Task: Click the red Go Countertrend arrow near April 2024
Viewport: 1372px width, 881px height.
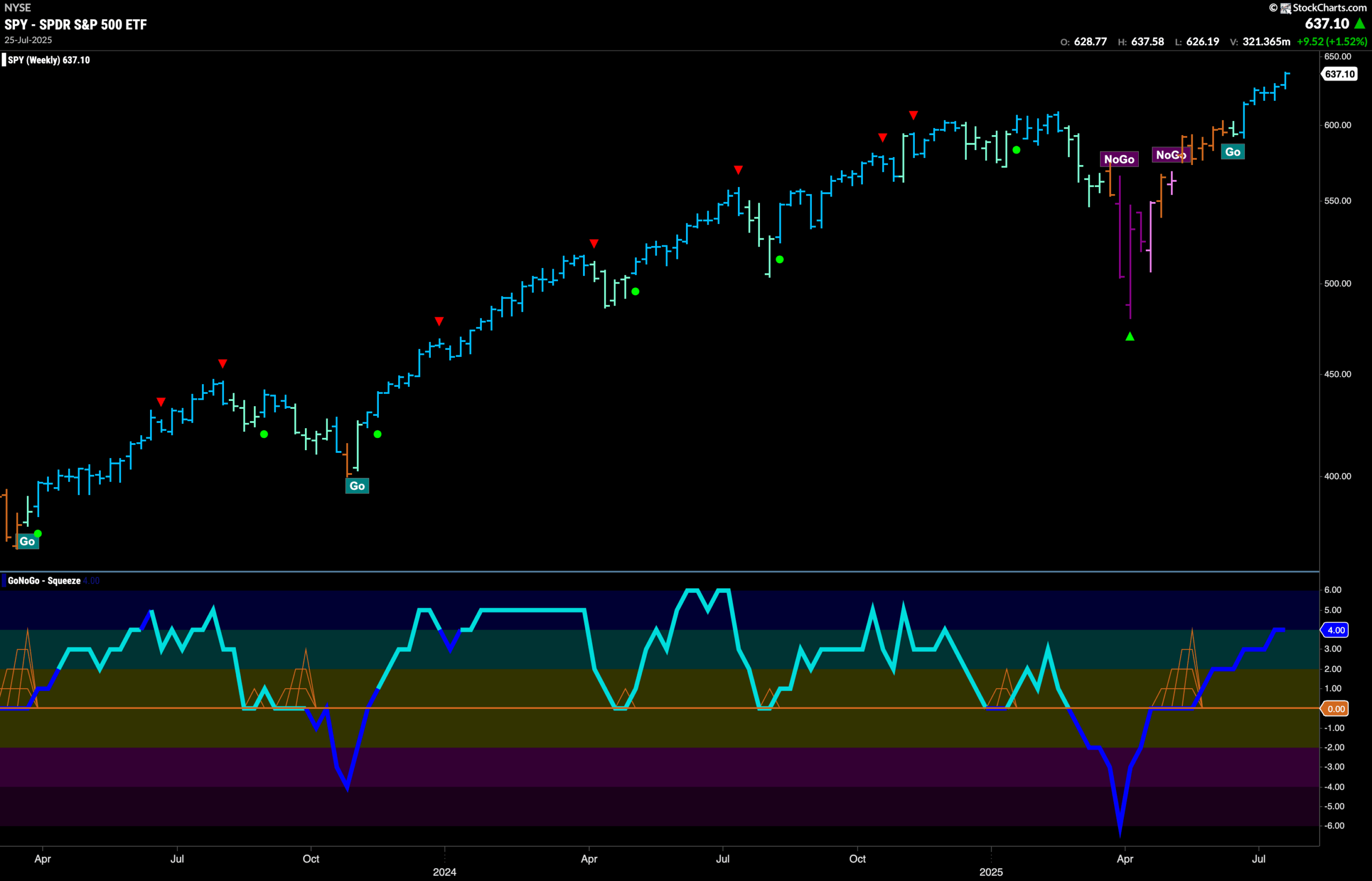Action: (593, 244)
